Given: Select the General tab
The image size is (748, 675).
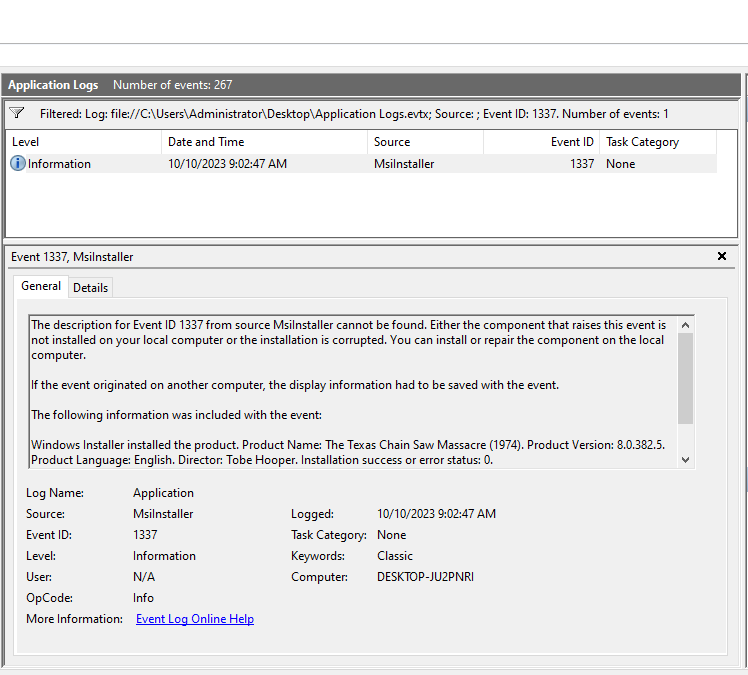Looking at the screenshot, I should pyautogui.click(x=41, y=286).
